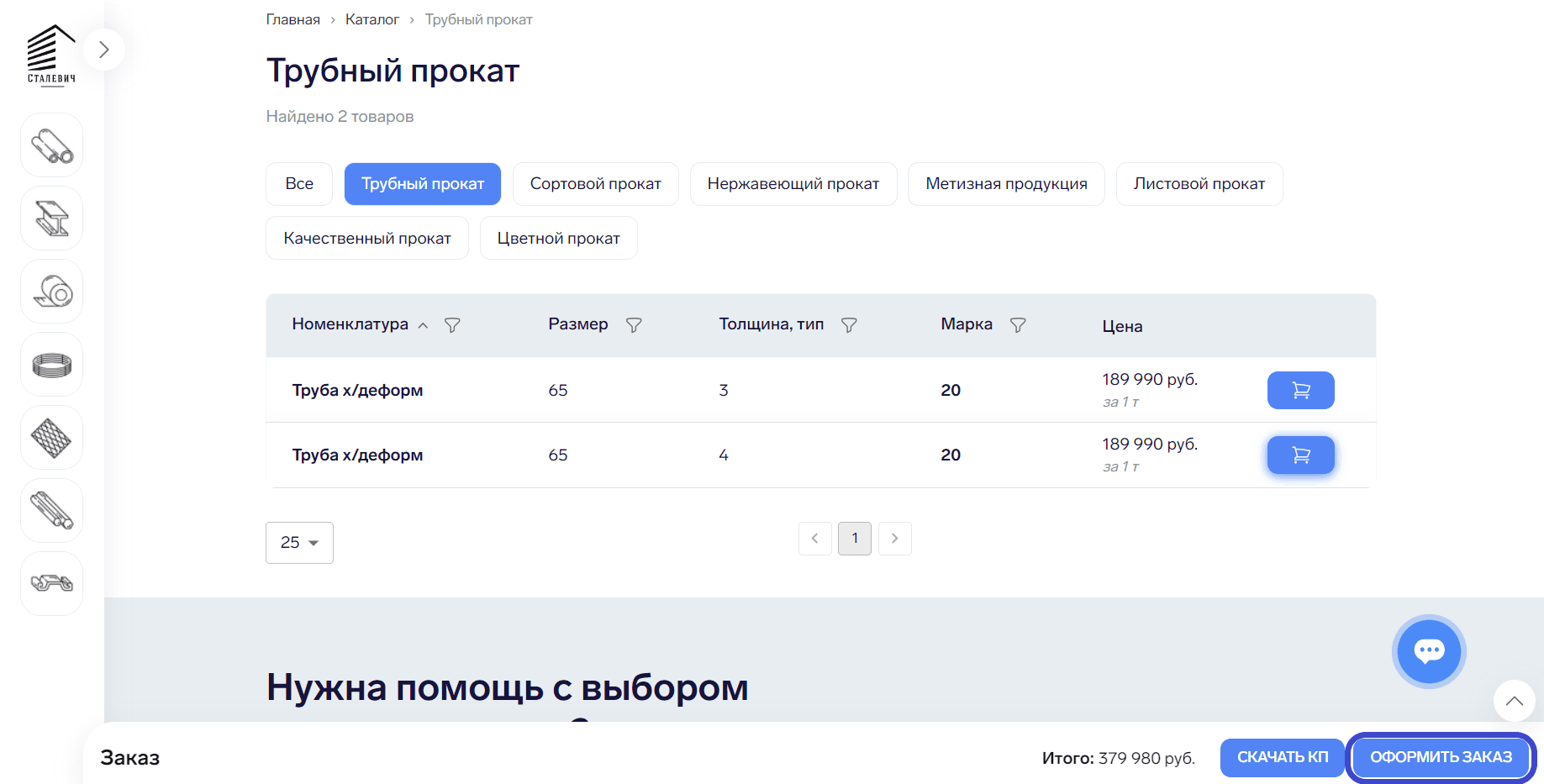Image resolution: width=1544 pixels, height=784 pixels.
Task: Switch to the Сортовой прокат tab
Action: pyautogui.click(x=596, y=184)
